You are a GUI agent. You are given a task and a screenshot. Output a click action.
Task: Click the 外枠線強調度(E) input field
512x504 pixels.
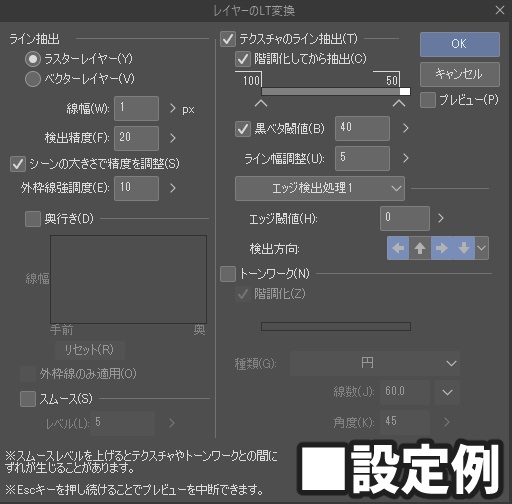(136, 188)
